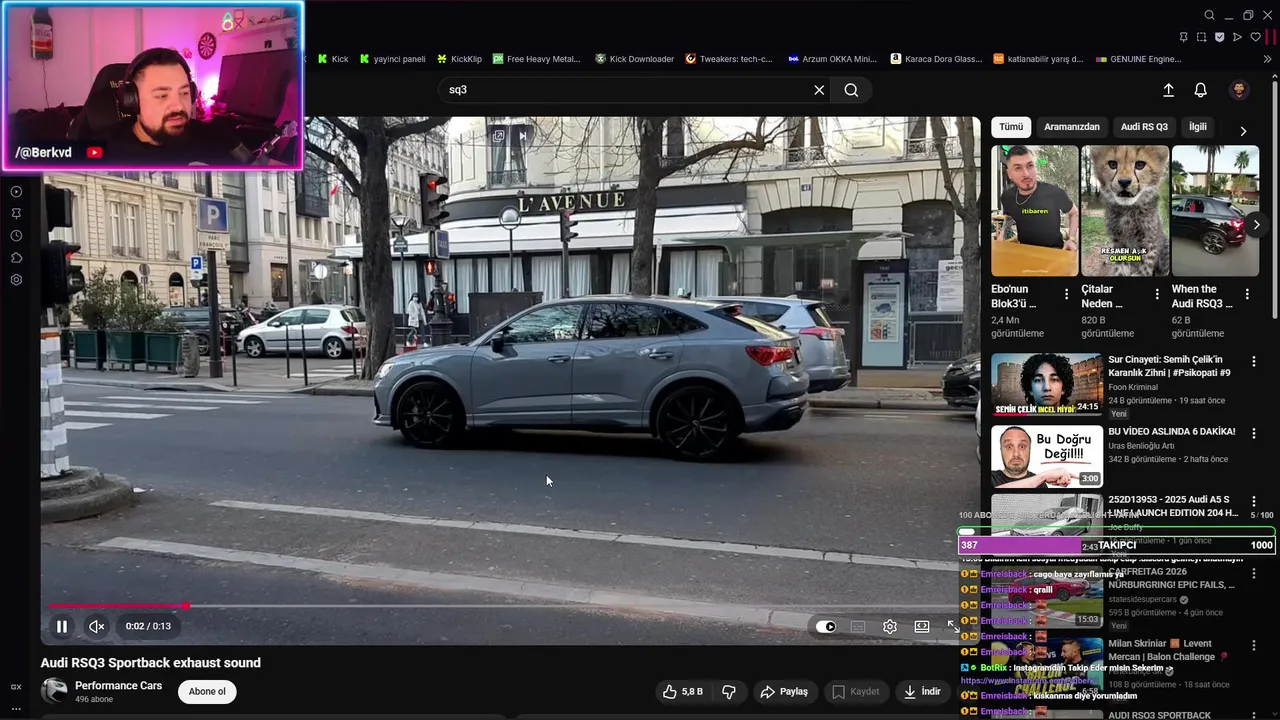Click the Bu Doğru Değil thumbnail
This screenshot has width=1280, height=720.
pyautogui.click(x=1047, y=456)
